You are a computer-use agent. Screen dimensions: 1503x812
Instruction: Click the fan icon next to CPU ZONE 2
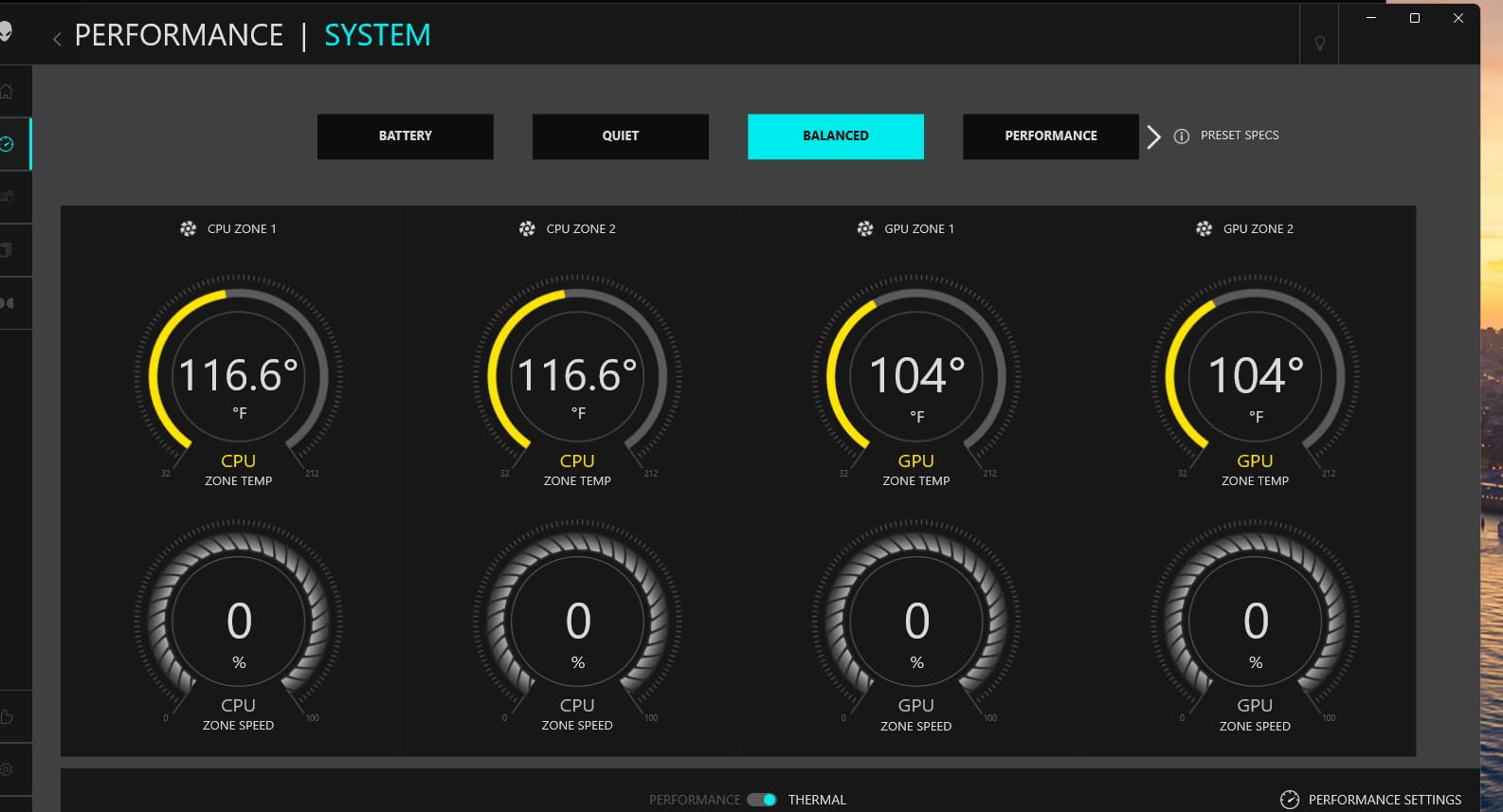pyautogui.click(x=527, y=228)
